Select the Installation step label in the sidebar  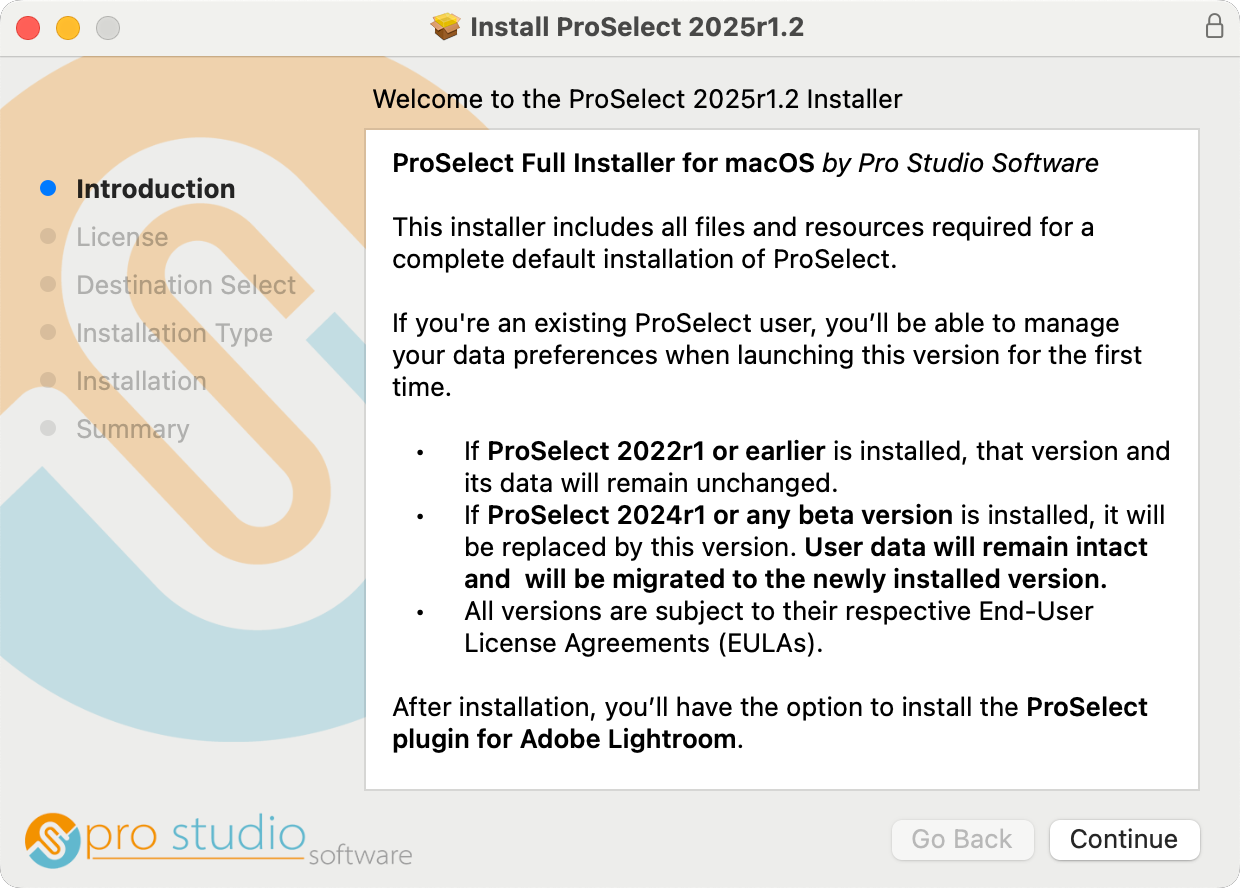[141, 381]
